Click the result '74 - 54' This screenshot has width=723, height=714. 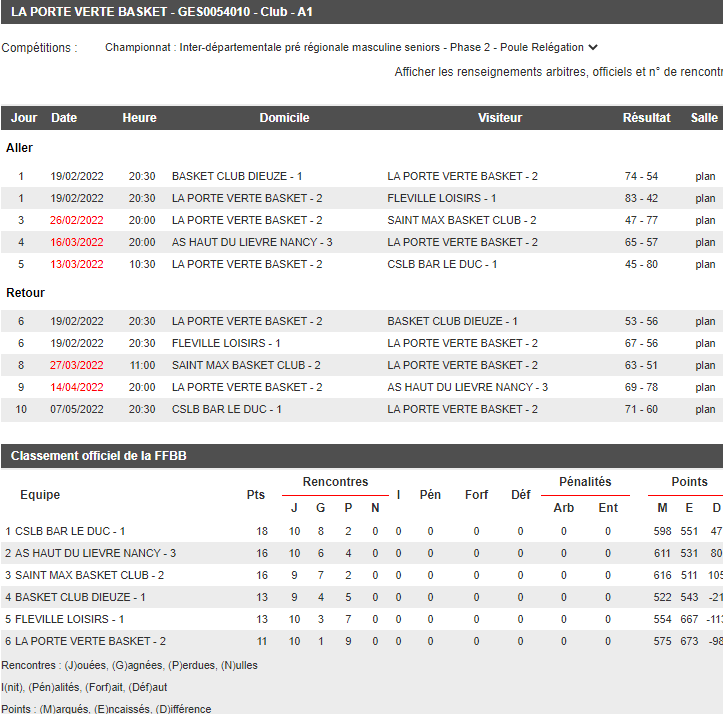[x=641, y=176]
